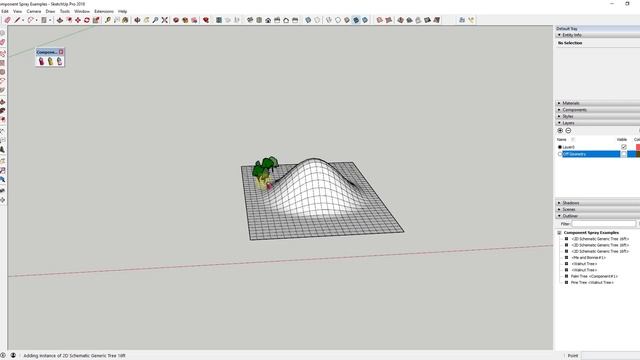Close the Component Spray floating toolbar

pos(61,52)
